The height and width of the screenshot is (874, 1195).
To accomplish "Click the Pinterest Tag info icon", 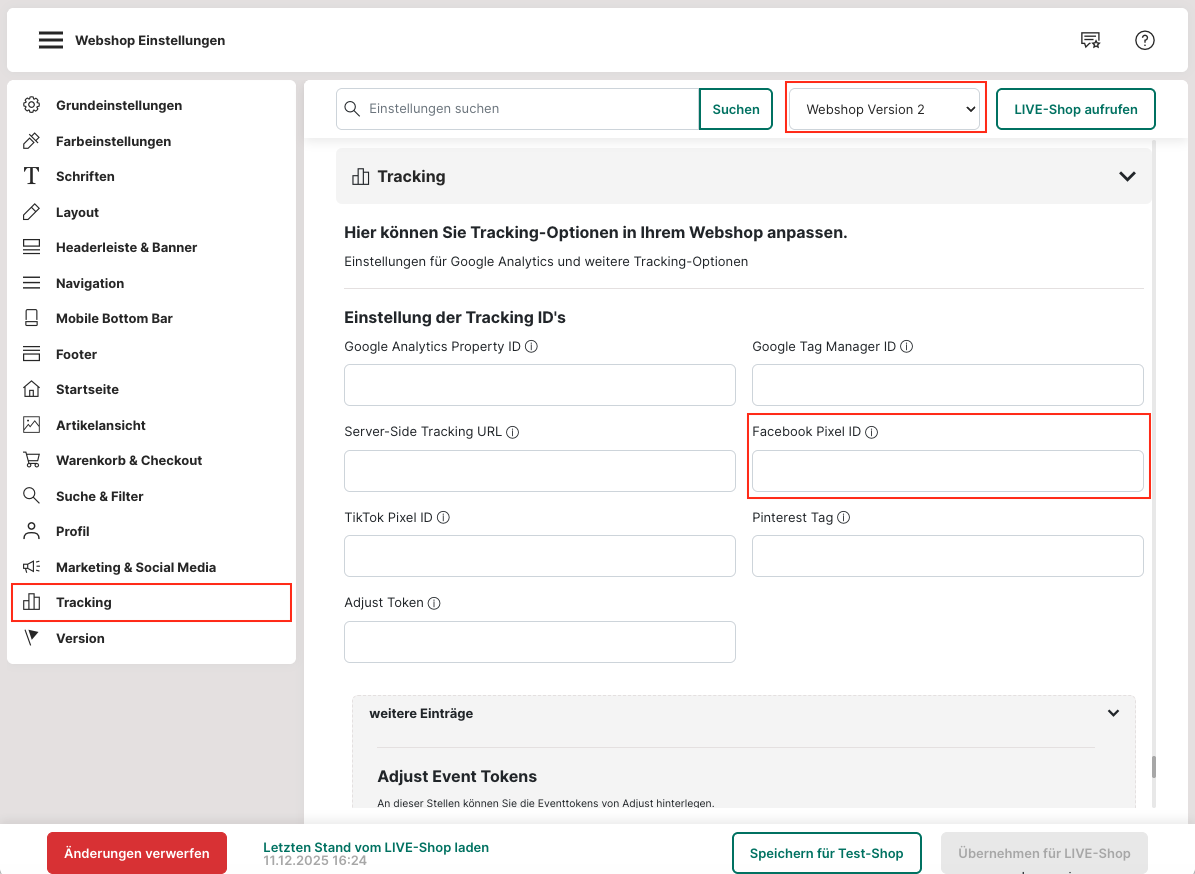I will (843, 518).
